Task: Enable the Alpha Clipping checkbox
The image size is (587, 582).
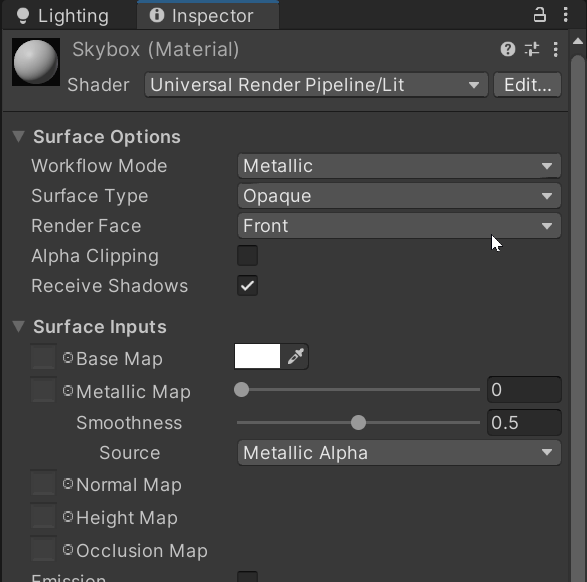Action: click(x=247, y=256)
